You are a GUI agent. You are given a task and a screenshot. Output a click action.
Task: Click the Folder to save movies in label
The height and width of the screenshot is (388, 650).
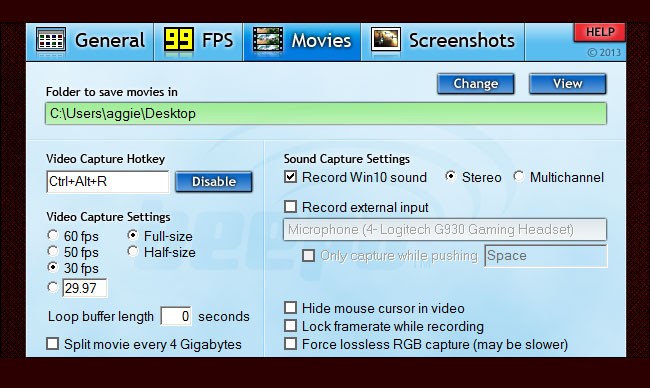[112, 92]
